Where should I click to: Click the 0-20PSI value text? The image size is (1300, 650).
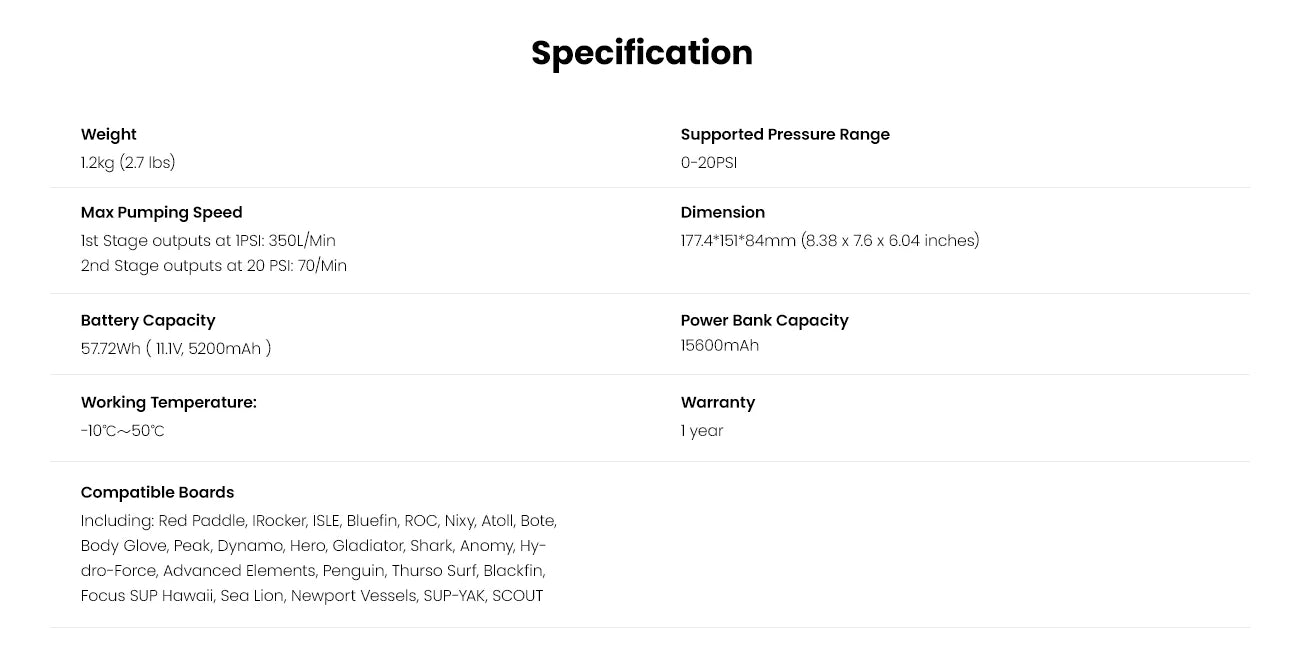pos(708,162)
